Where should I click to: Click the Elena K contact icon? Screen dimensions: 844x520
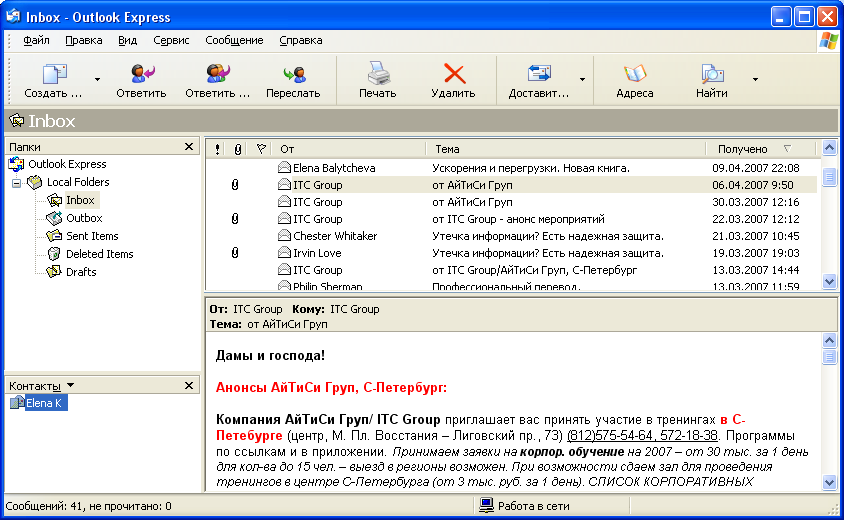[x=17, y=403]
